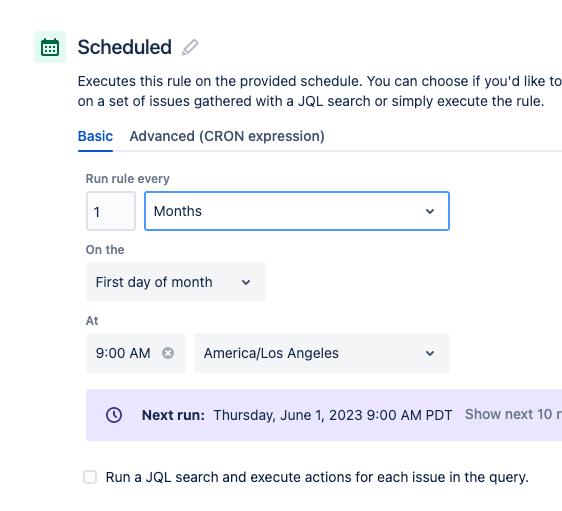Click the chevron arrow in Months selector

pos(430,211)
